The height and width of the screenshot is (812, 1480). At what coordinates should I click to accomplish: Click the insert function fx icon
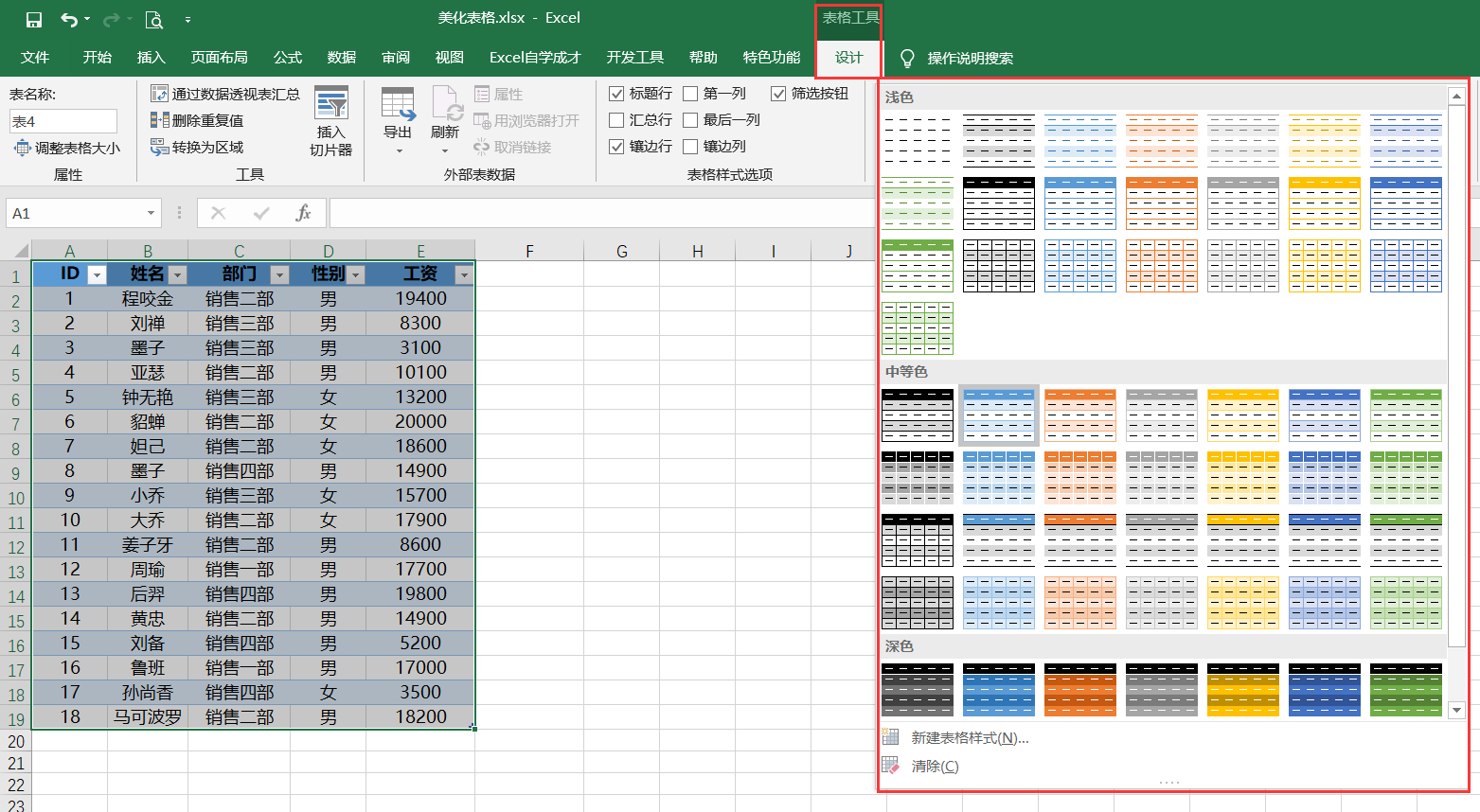point(303,213)
